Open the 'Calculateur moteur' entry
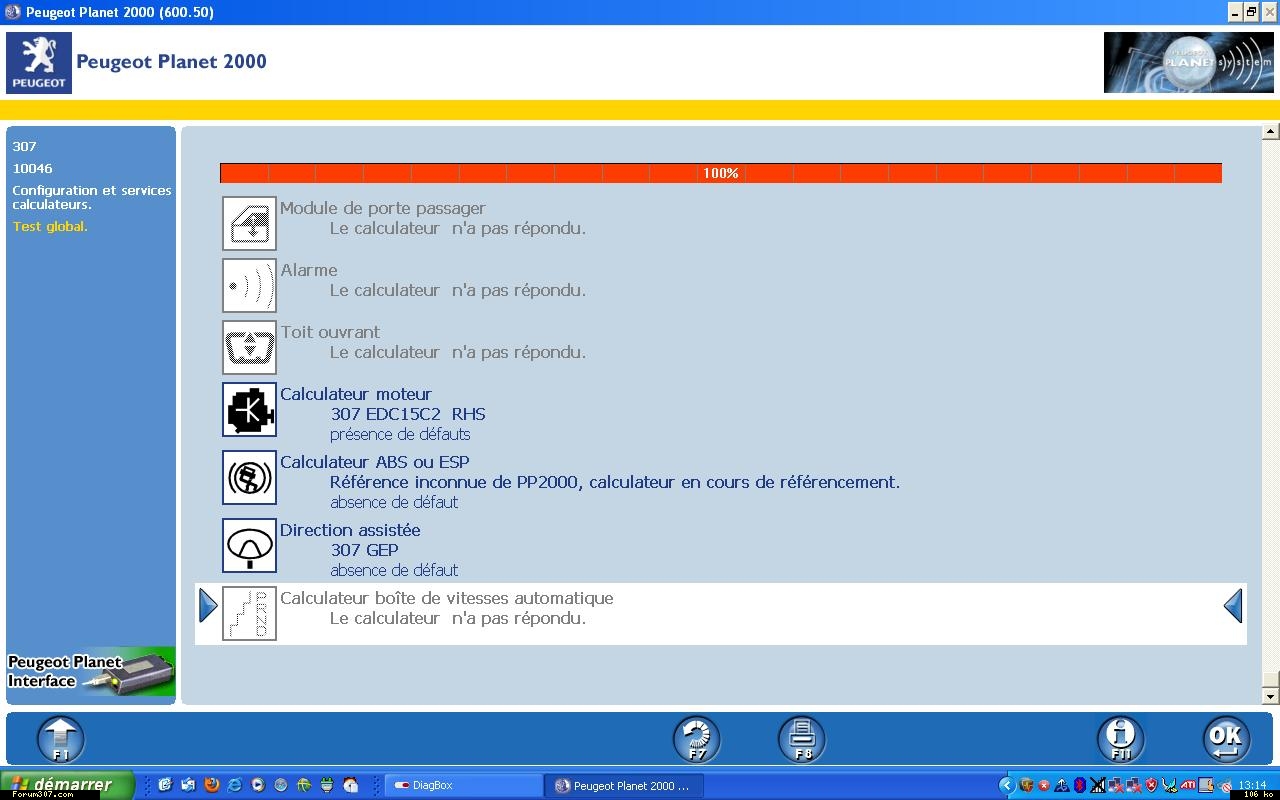Viewport: 1280px width, 800px height. point(356,394)
